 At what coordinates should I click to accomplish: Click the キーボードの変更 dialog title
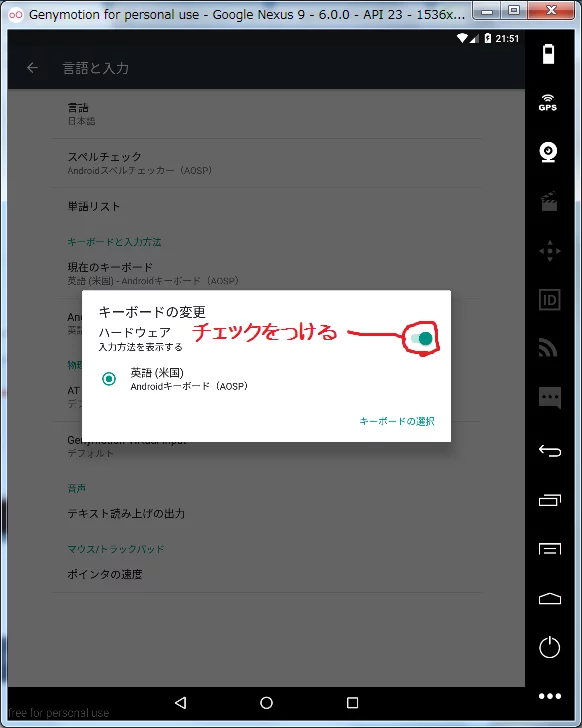(152, 312)
